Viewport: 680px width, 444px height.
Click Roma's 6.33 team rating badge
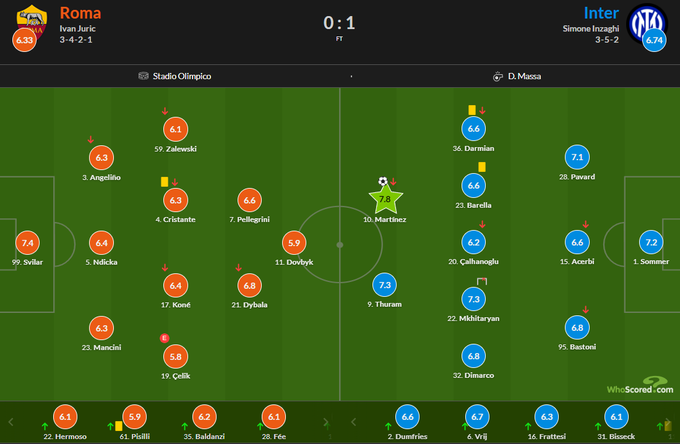coord(24,40)
